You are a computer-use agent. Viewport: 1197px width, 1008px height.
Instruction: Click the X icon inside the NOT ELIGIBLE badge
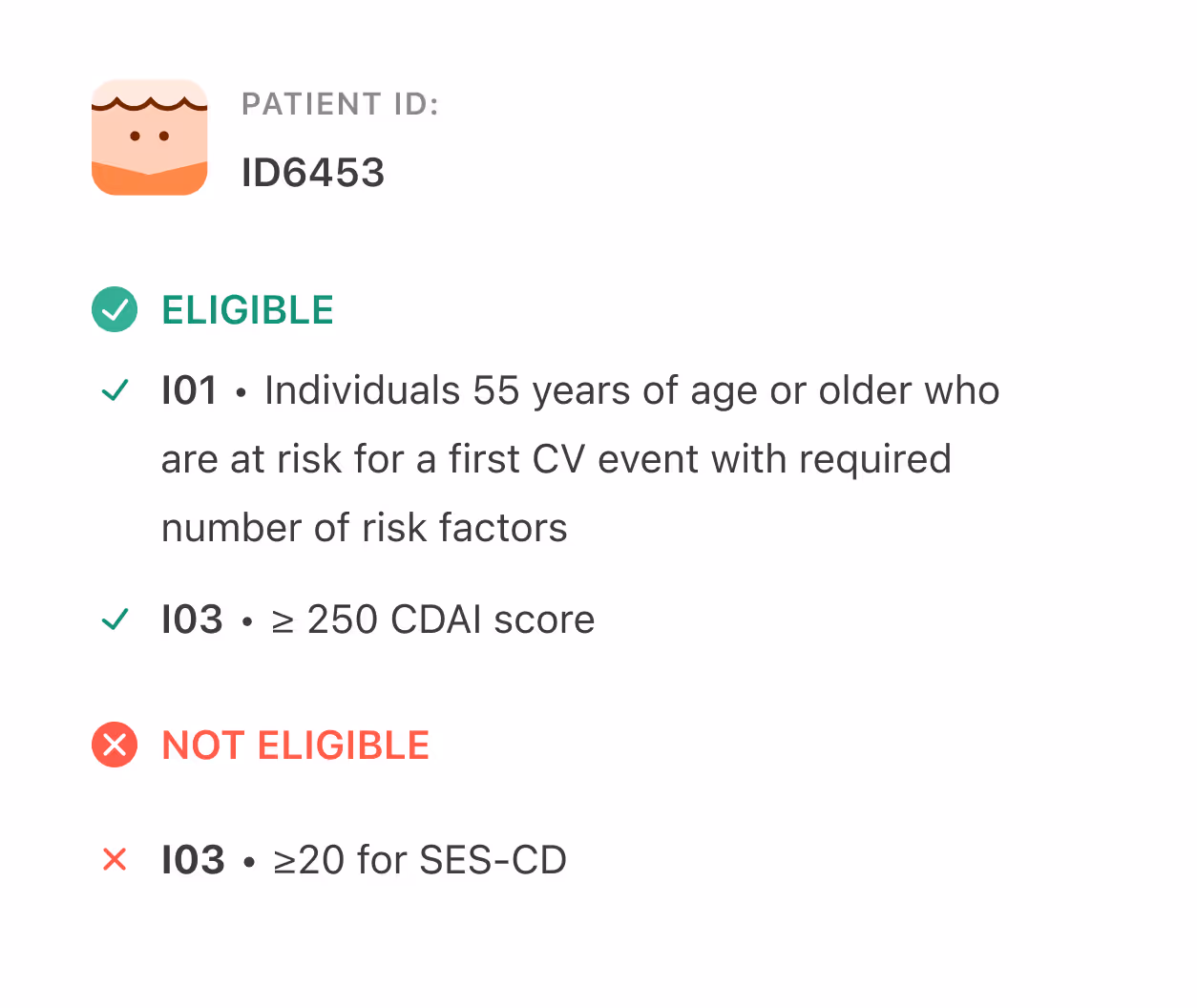coord(115,745)
